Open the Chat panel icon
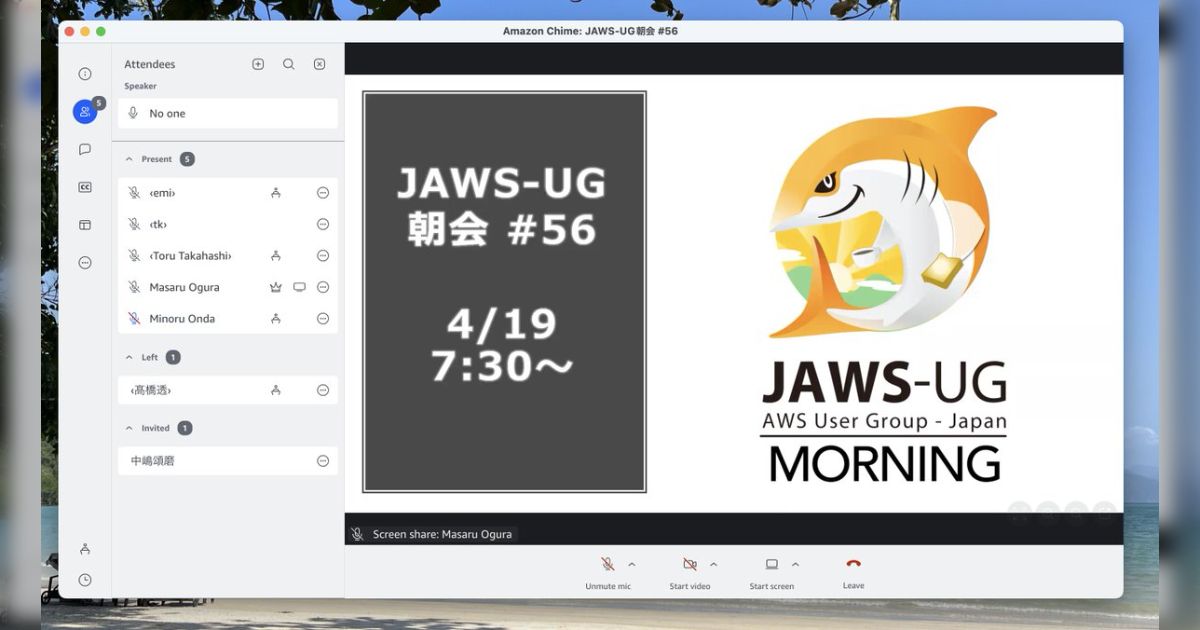1200x630 pixels. (x=84, y=148)
